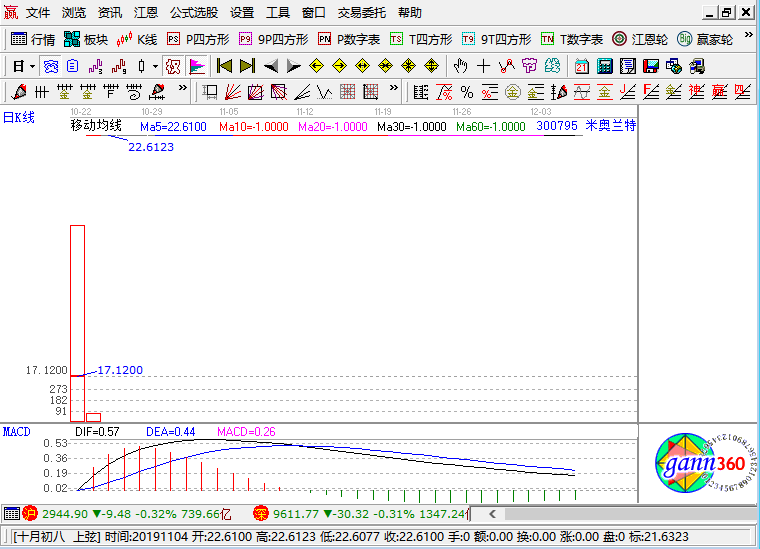This screenshot has height=549, width=760.
Task: Select the crosshair cursor tool
Action: (483, 66)
